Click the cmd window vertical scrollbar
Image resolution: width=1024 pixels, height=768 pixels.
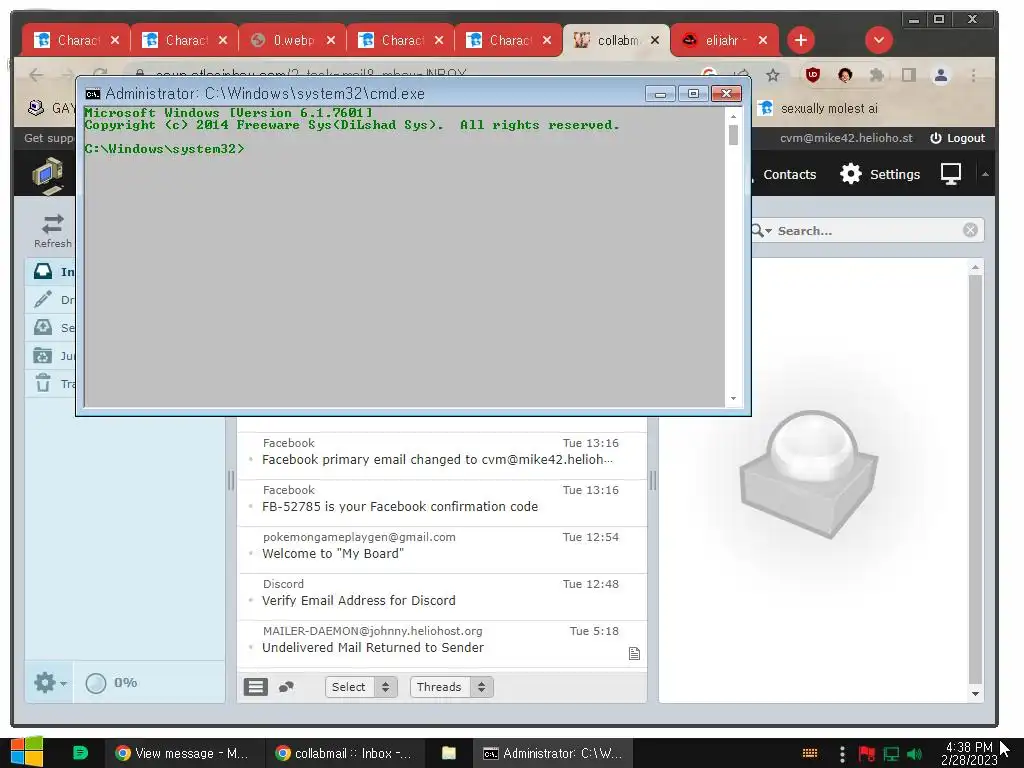coord(733,135)
